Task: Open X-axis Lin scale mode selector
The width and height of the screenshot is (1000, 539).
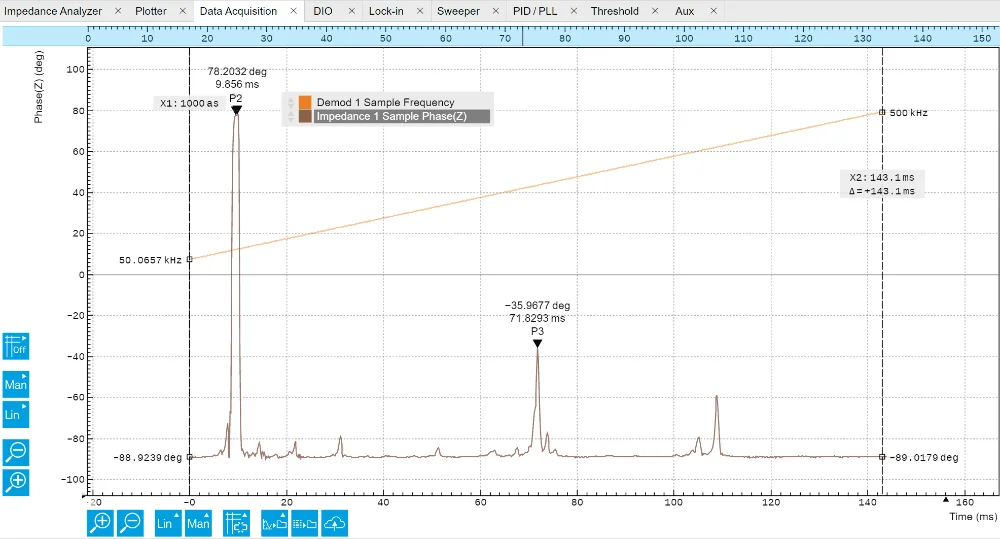Action: (168, 523)
